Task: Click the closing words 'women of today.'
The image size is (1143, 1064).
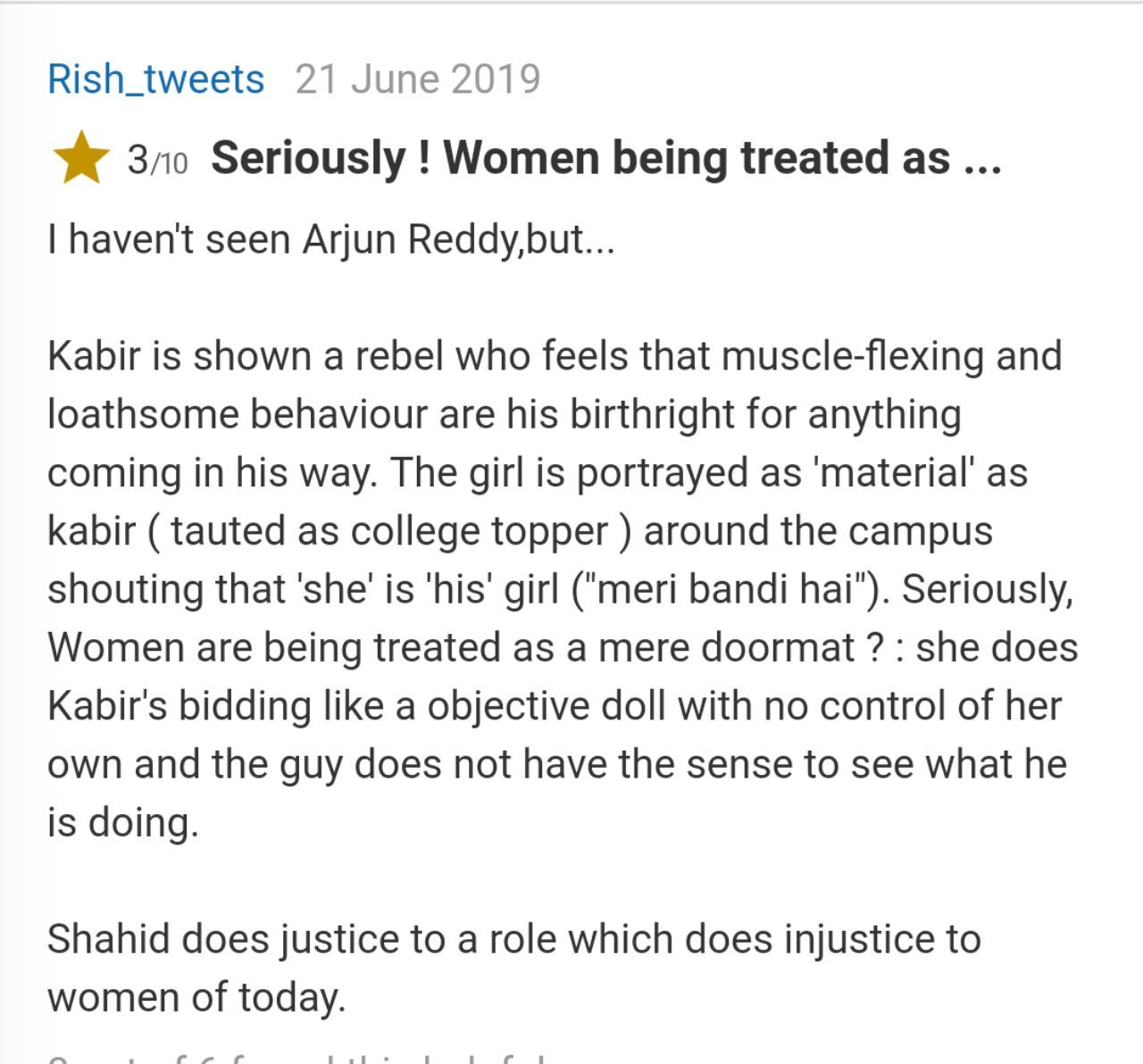Action: tap(196, 998)
